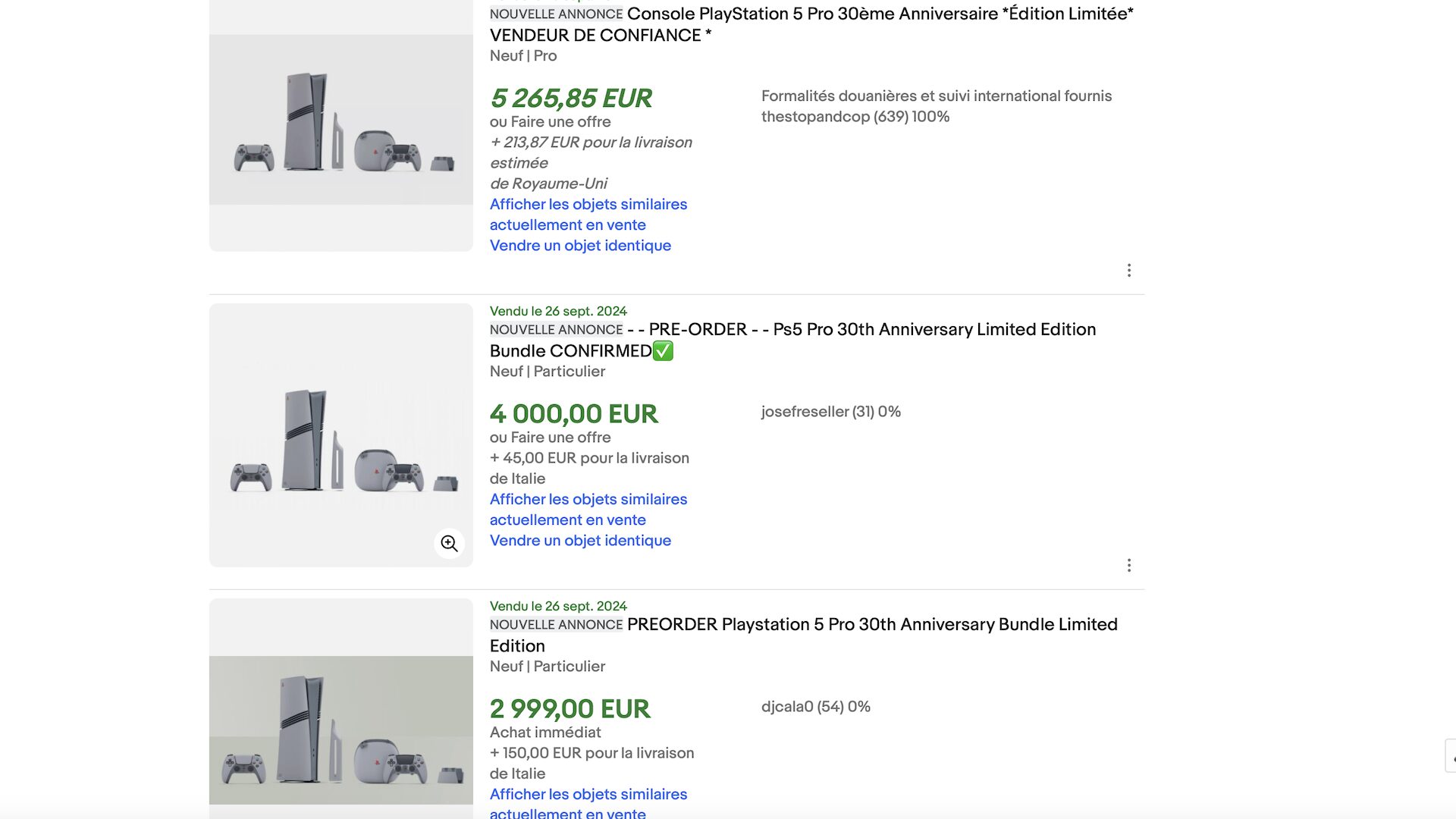
Task: Open the 'PRE-ORDER Ps5 Pro 30th Anniversary' title
Action: (792, 340)
